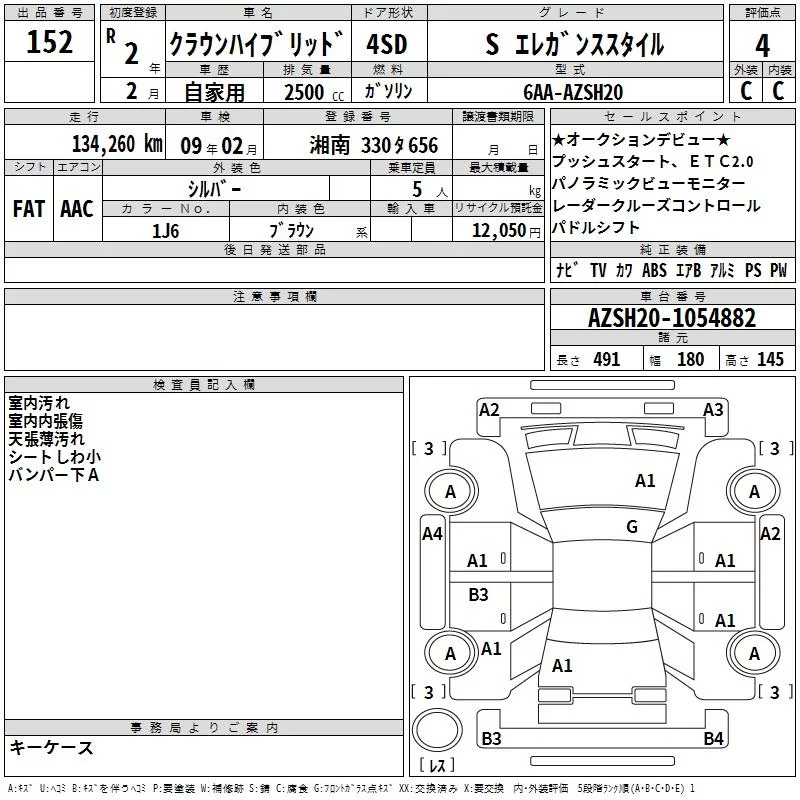Viewport: 800px width, 800px height.
Task: Click the color number 1J6
Action: [166, 229]
